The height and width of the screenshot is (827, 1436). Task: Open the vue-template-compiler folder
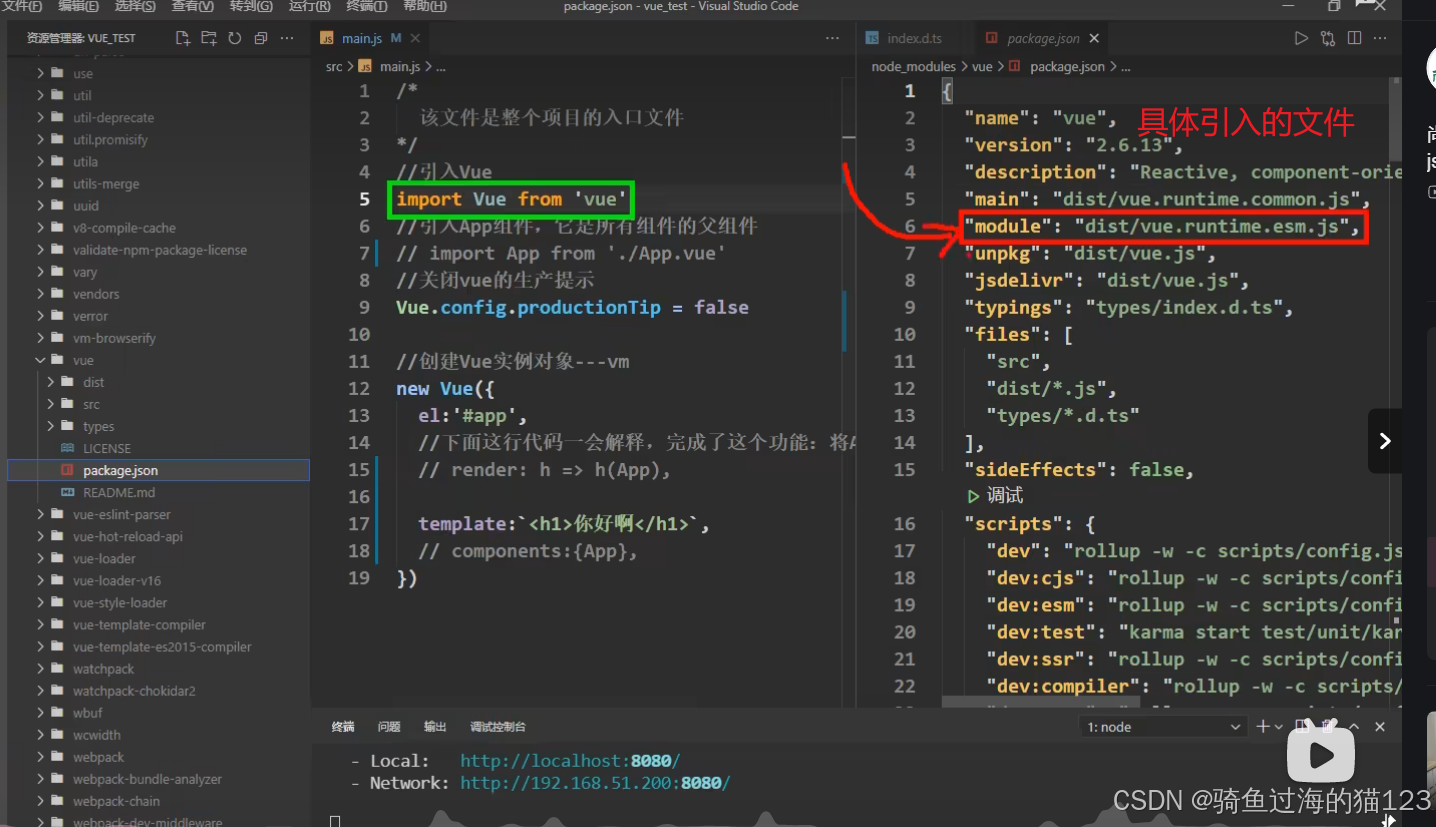pos(139,625)
